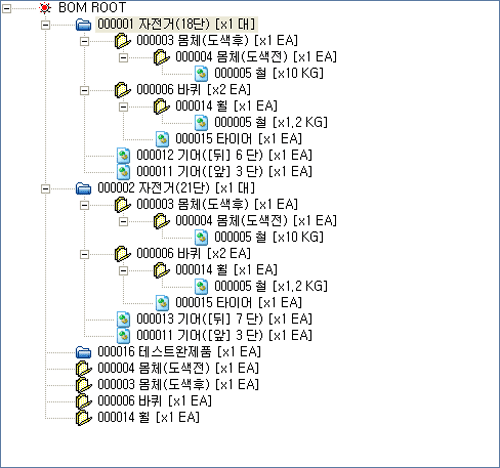The width and height of the screenshot is (500, 468).
Task: Click the red BOM ROOT sun icon
Action: tap(45, 8)
